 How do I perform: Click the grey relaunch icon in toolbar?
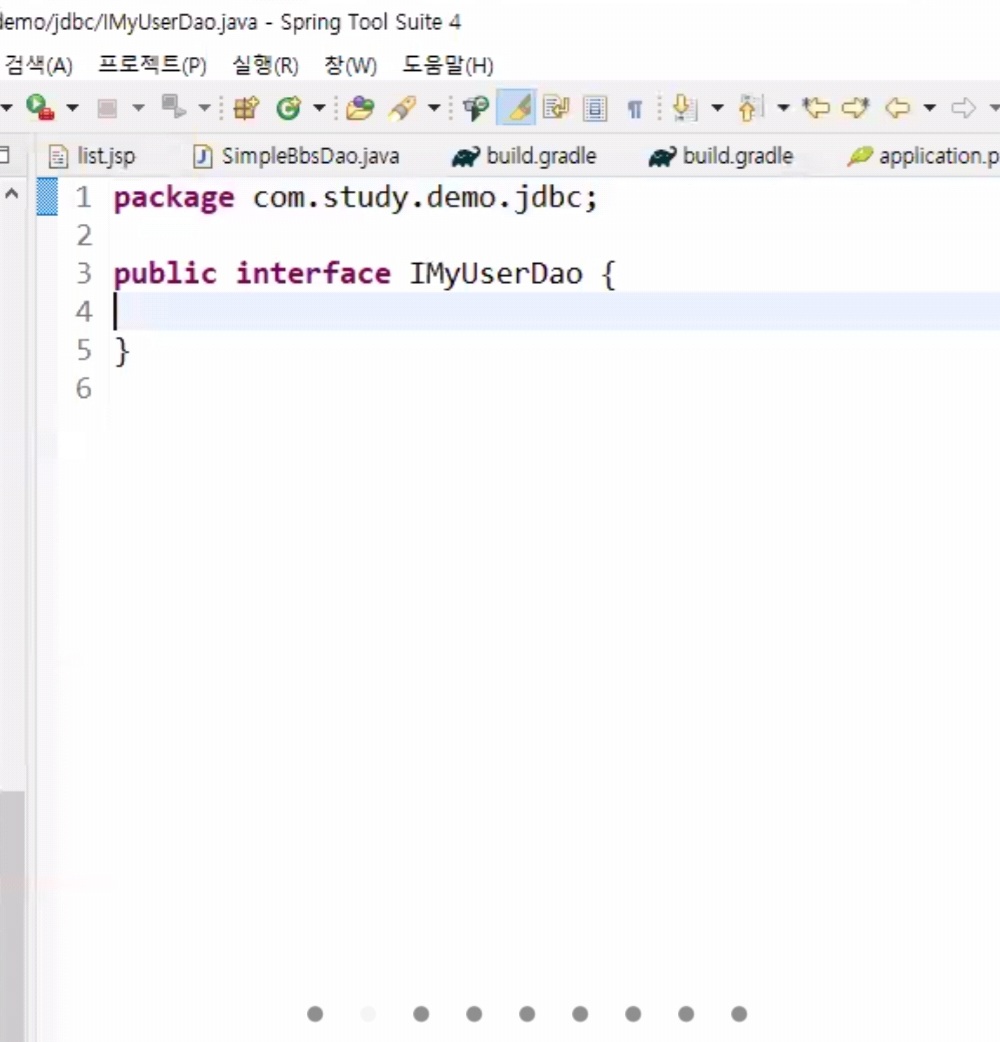pyautogui.click(x=174, y=107)
